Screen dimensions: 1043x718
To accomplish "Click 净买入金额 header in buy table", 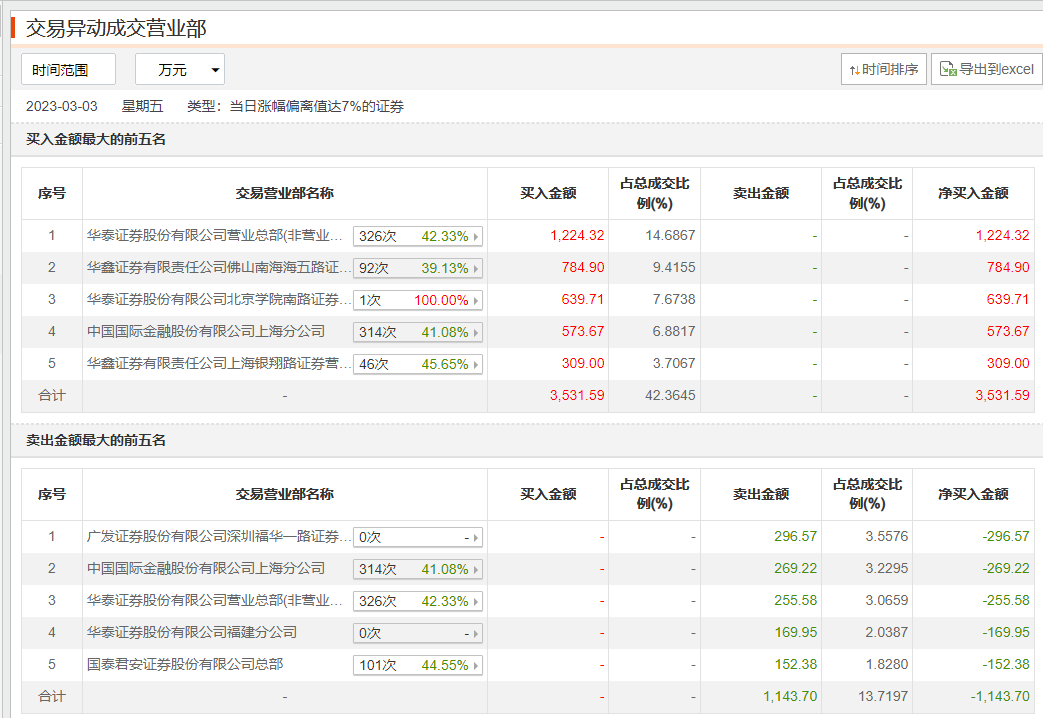I will pyautogui.click(x=973, y=193).
